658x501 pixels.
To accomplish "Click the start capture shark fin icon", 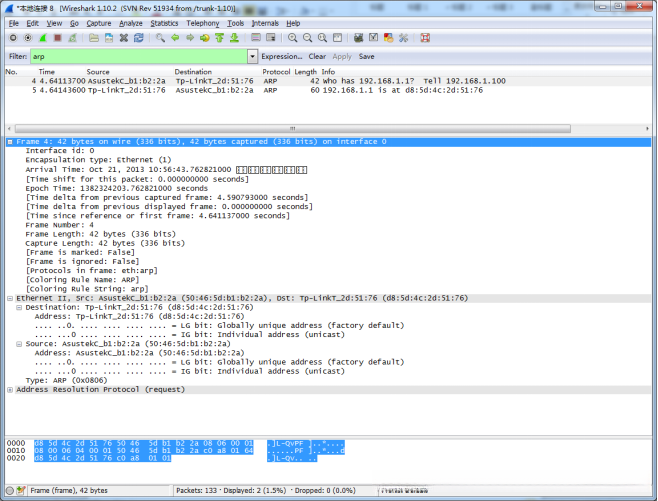I will coord(42,38).
